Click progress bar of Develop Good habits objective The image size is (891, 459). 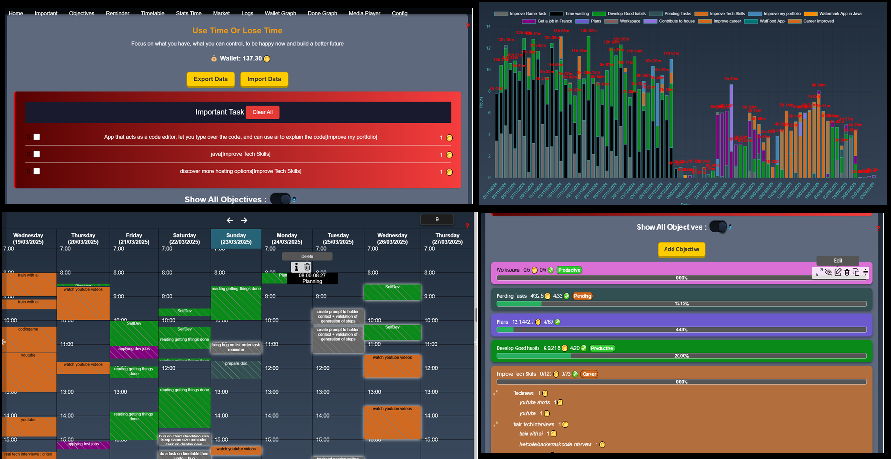[681, 356]
